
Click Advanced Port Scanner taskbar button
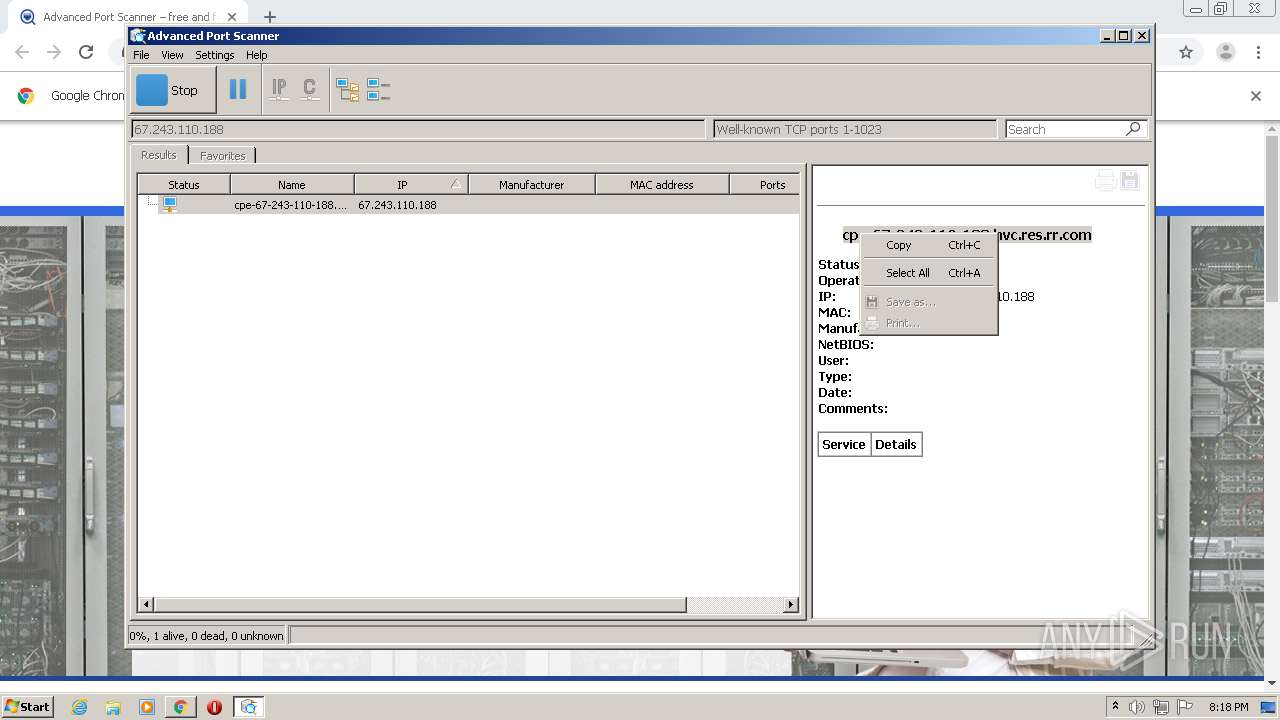coord(248,707)
